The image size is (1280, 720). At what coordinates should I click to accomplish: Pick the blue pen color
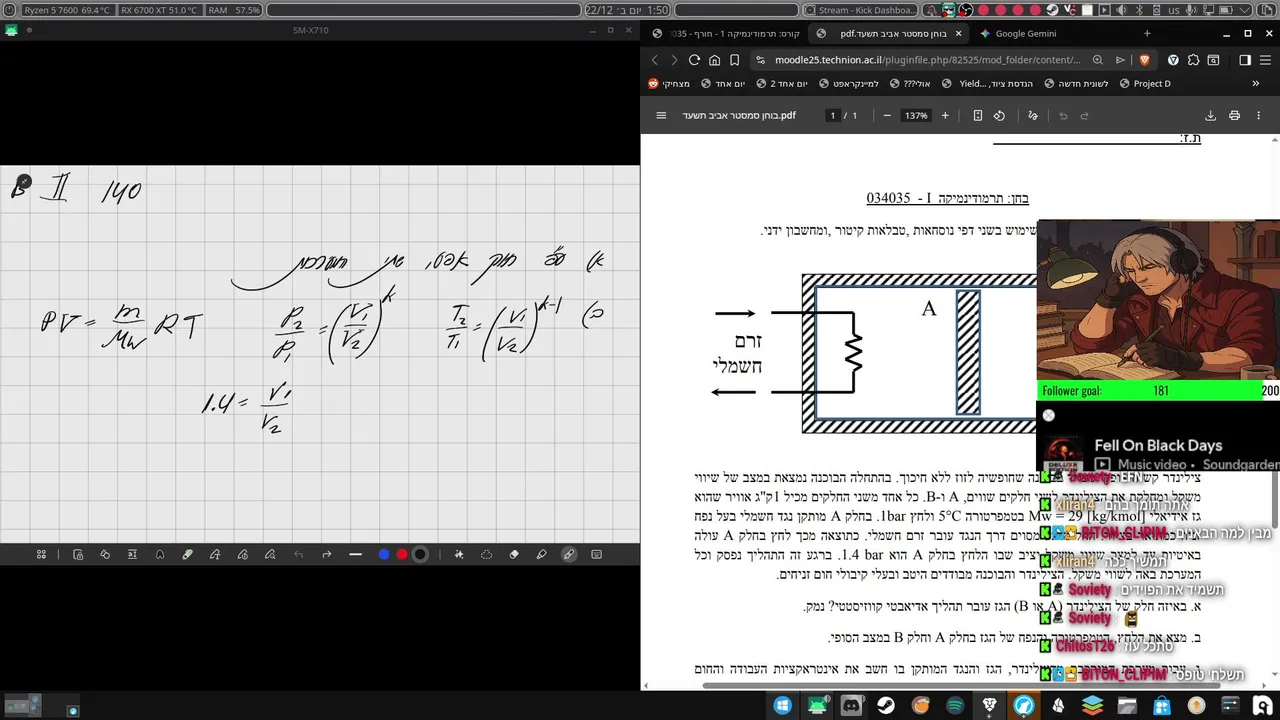pos(384,554)
